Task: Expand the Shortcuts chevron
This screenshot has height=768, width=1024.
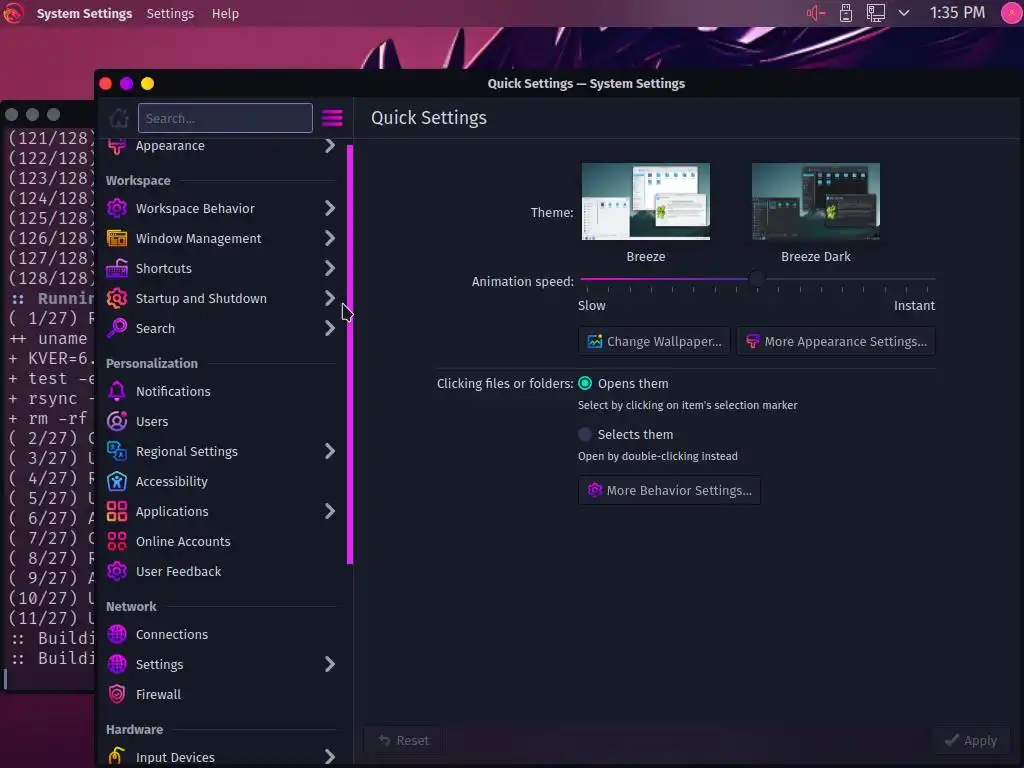Action: tap(330, 268)
